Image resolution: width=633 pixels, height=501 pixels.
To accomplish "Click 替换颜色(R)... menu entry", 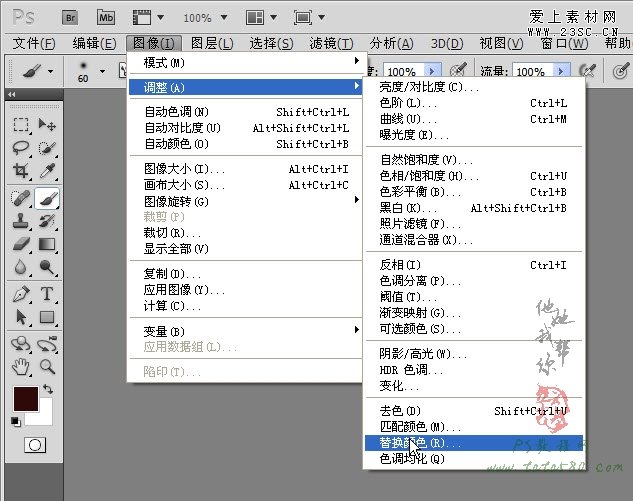I will tap(421, 442).
